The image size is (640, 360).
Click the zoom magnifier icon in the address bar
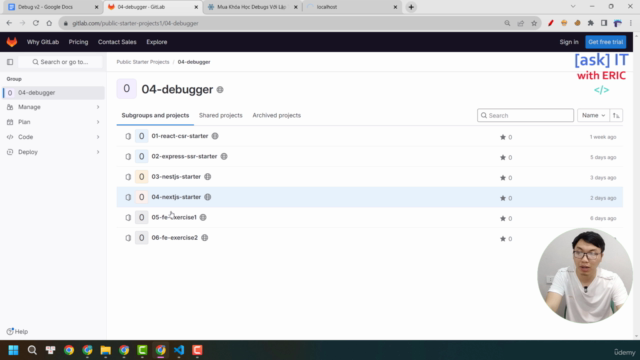coord(507,23)
